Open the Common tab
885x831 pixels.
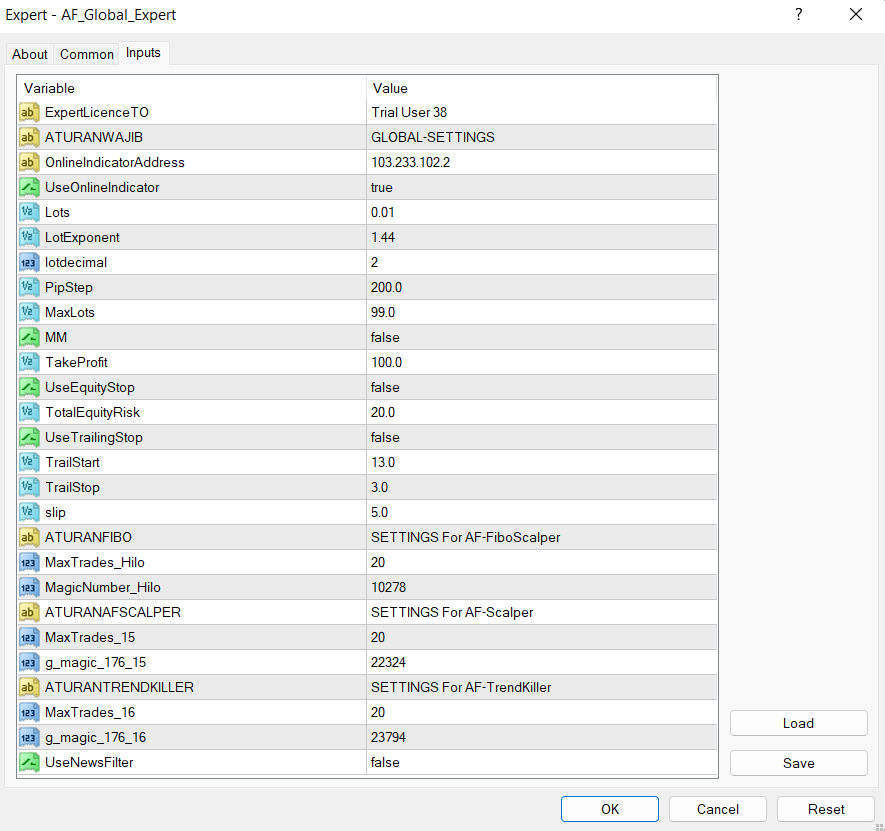point(87,54)
